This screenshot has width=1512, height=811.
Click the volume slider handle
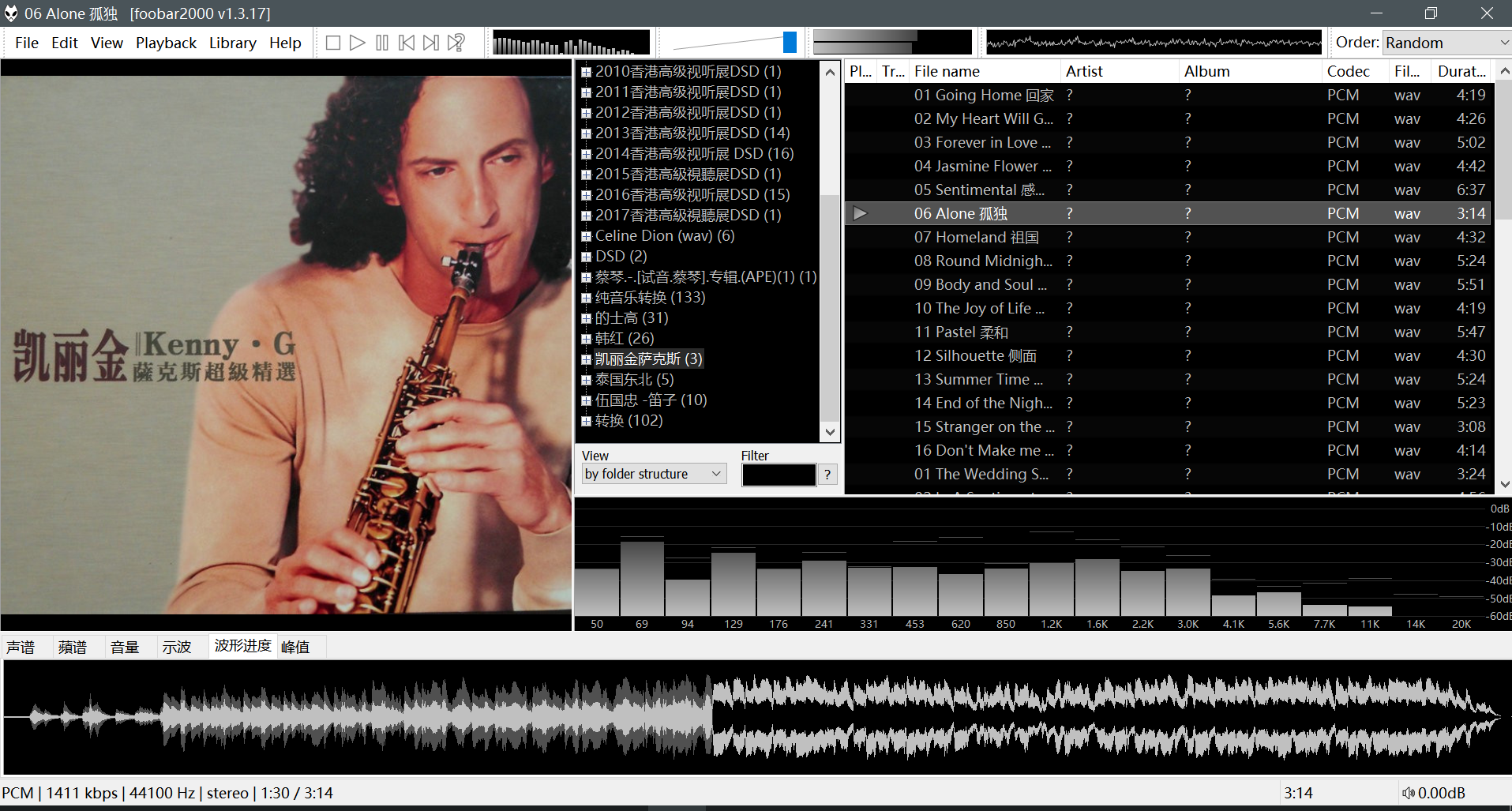pos(790,43)
